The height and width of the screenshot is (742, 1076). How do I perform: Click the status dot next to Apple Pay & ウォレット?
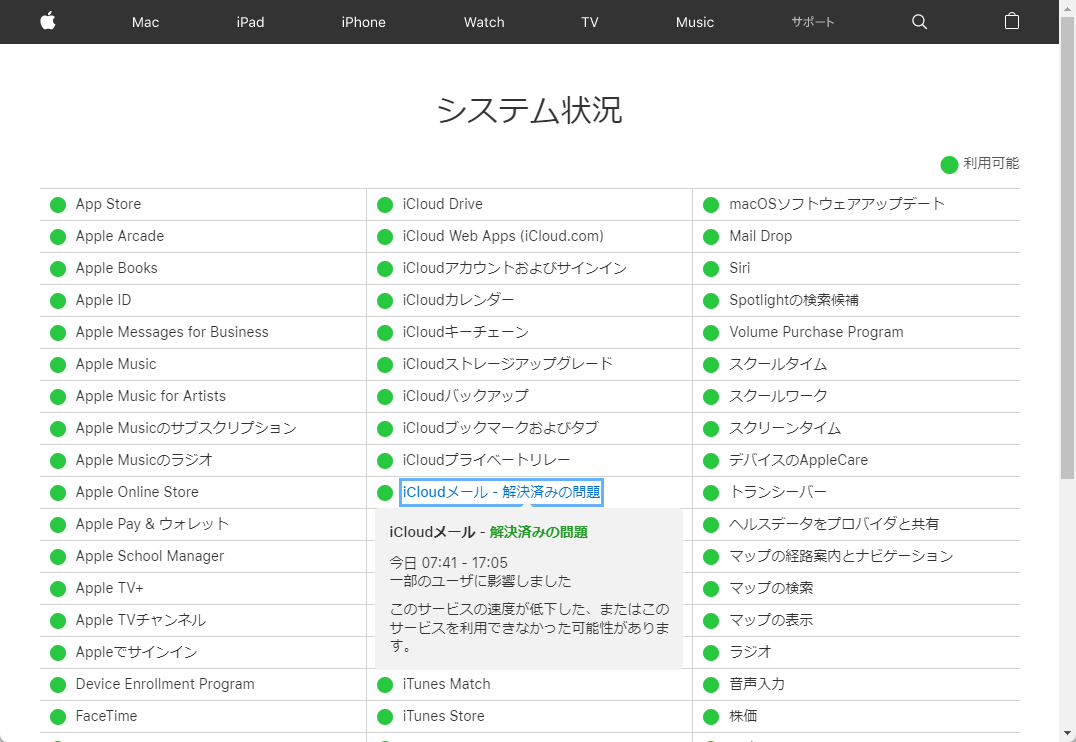point(57,524)
